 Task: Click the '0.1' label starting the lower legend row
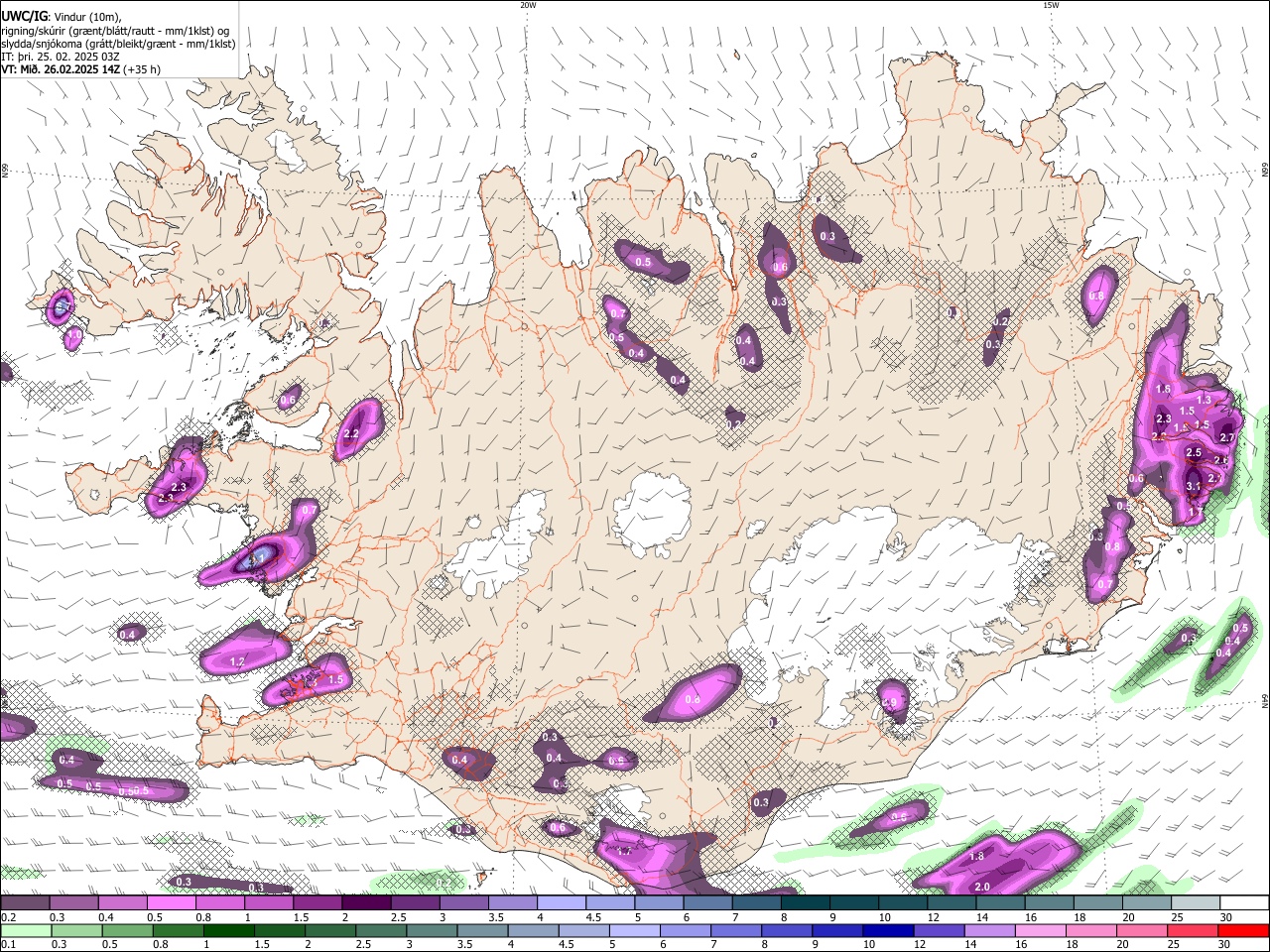pos(9,945)
